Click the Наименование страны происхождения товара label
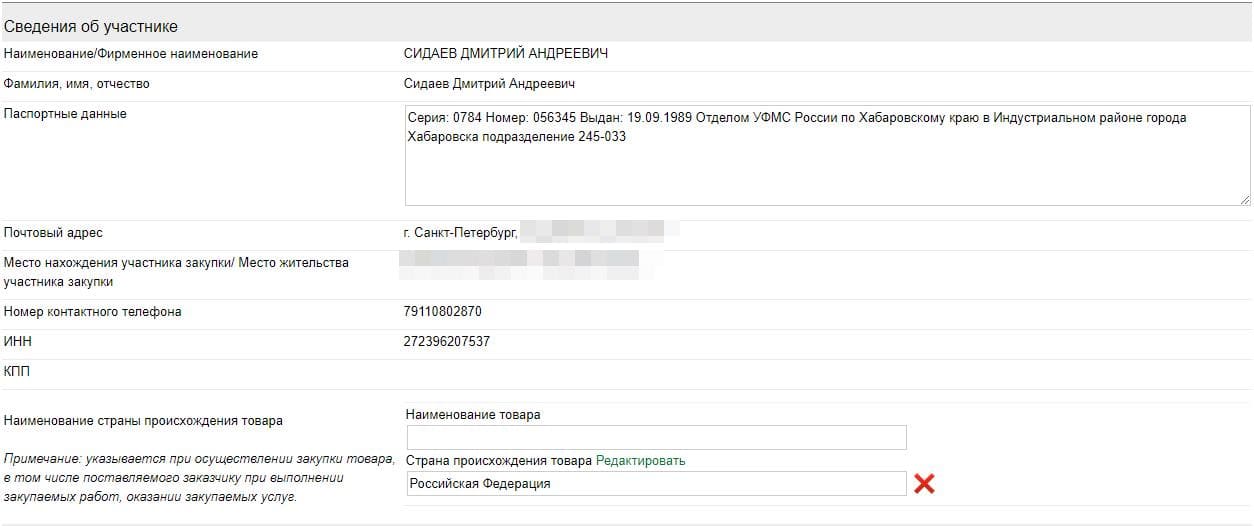Screen dimensions: 1254x526 tap(143, 421)
